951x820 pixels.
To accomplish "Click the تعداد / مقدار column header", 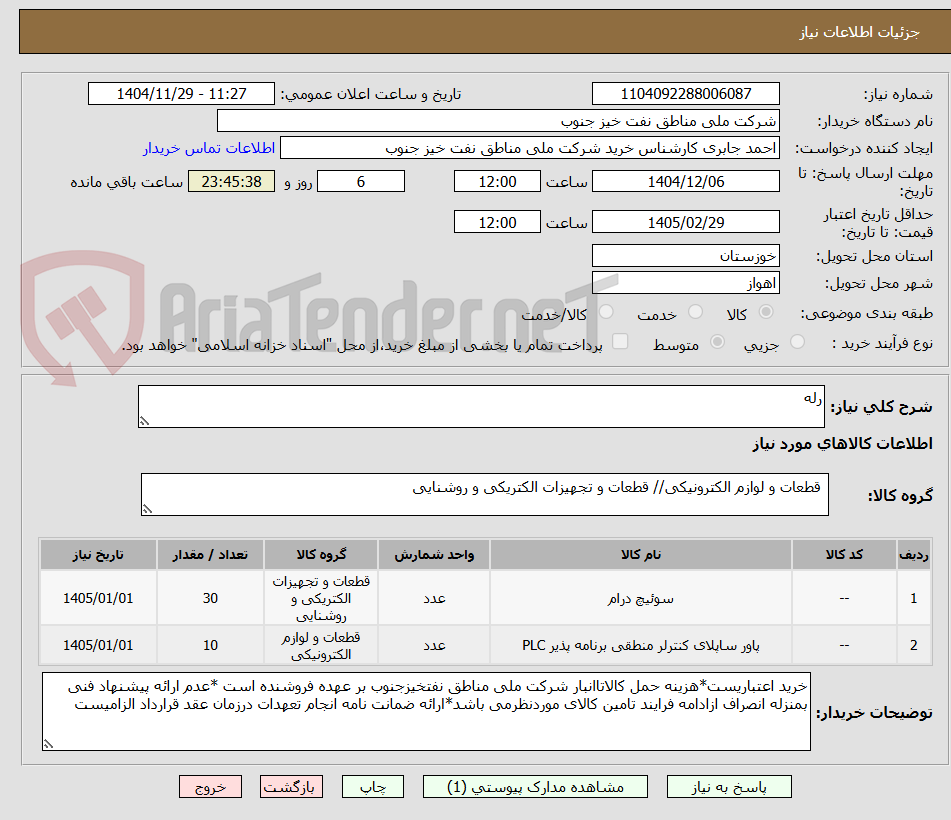I will coord(210,554).
